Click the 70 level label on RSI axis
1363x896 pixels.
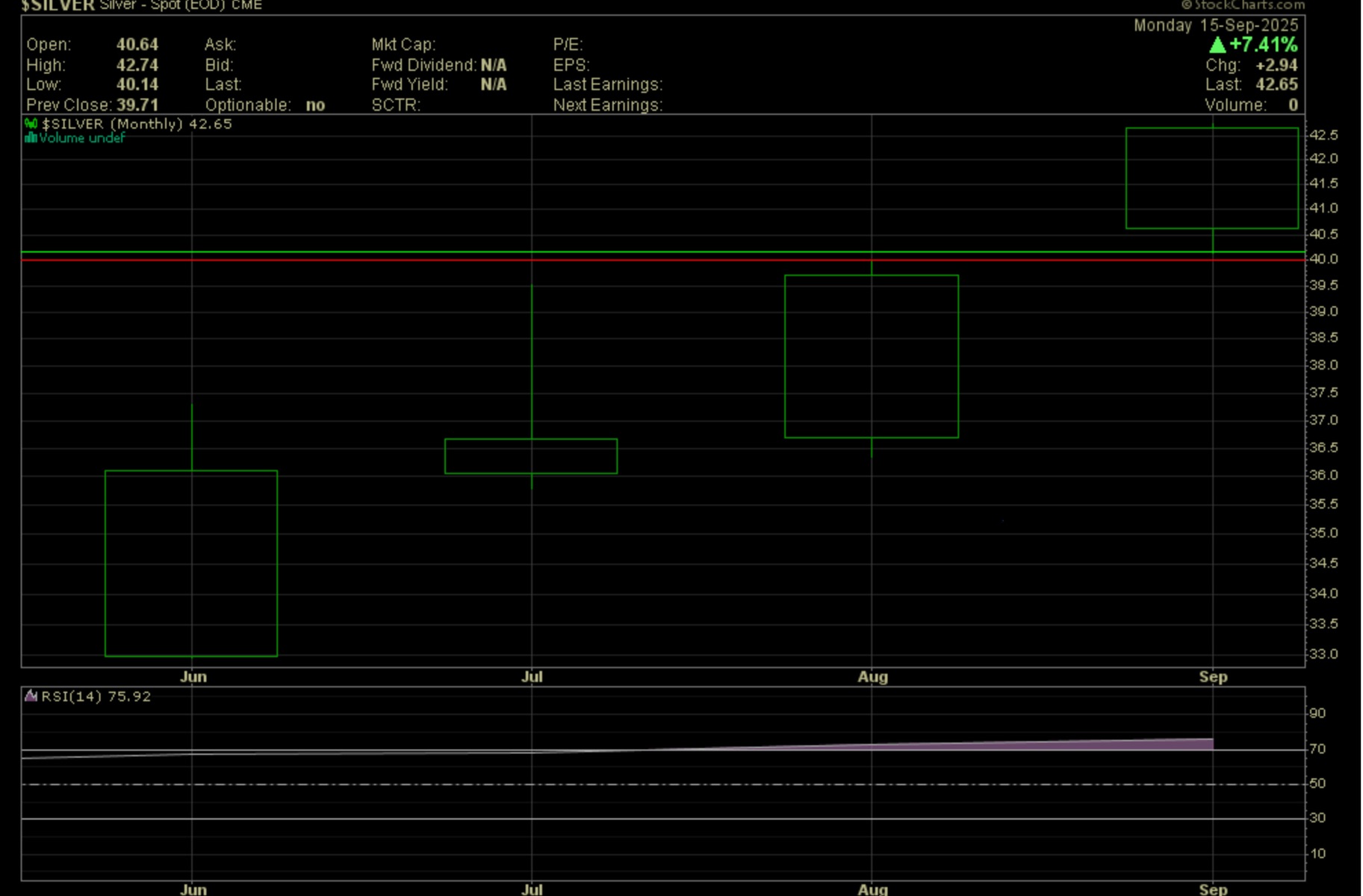click(1317, 749)
